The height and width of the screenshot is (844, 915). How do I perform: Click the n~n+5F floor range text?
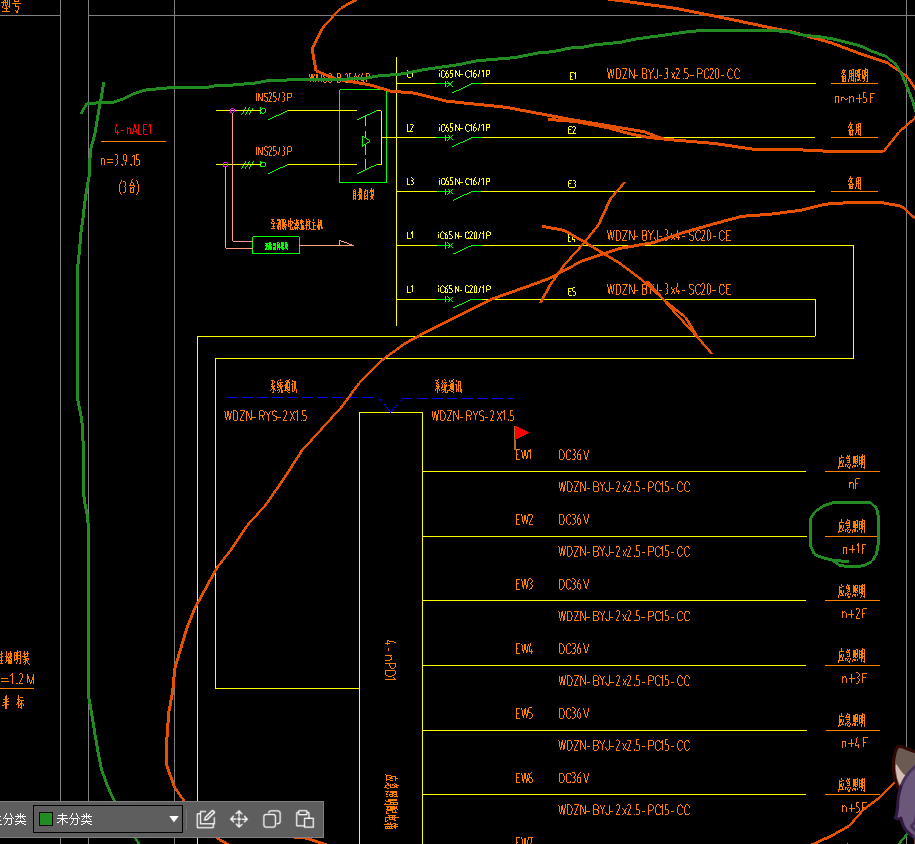pos(854,99)
